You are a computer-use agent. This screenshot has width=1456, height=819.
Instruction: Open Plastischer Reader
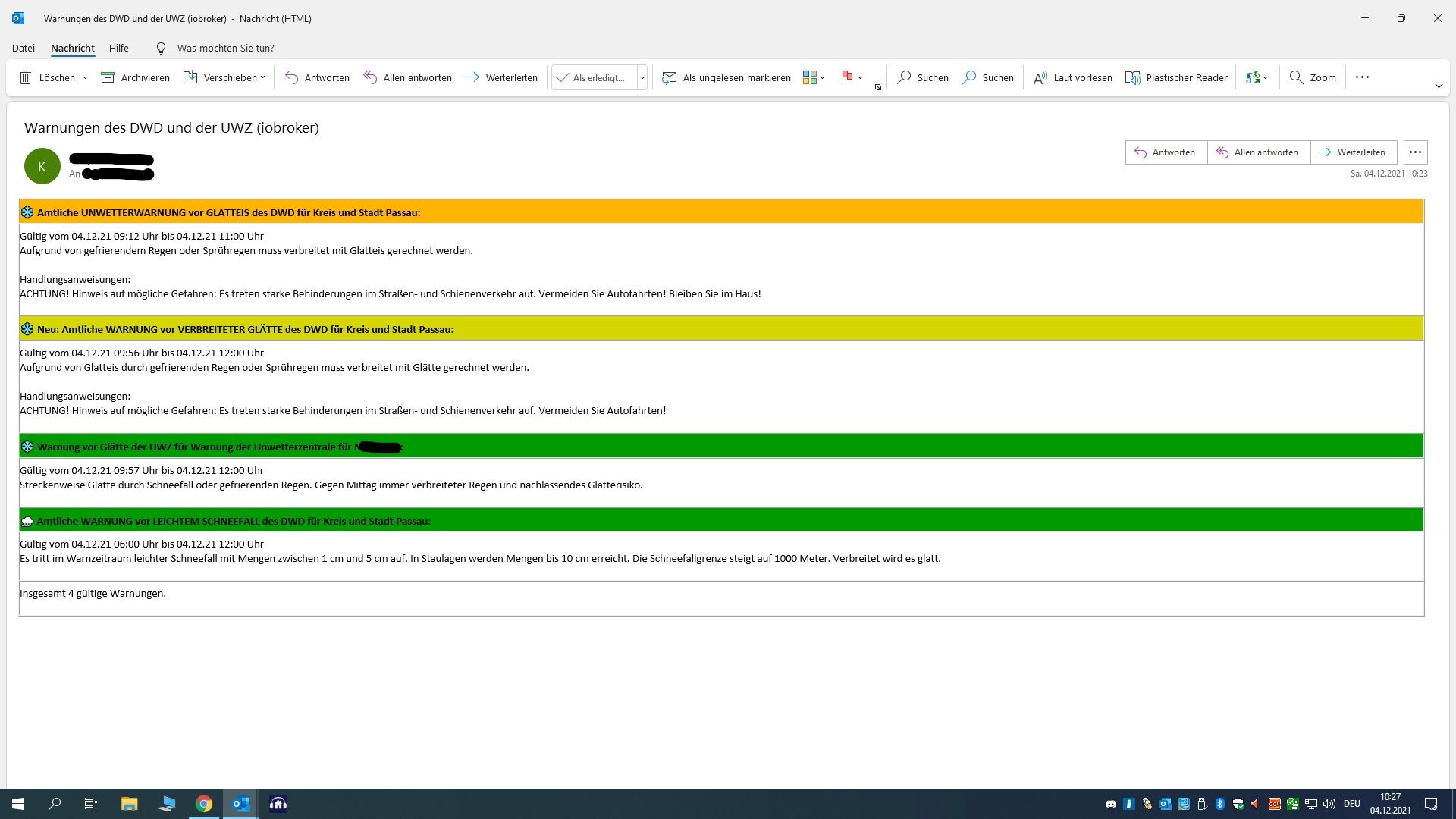coord(1176,77)
